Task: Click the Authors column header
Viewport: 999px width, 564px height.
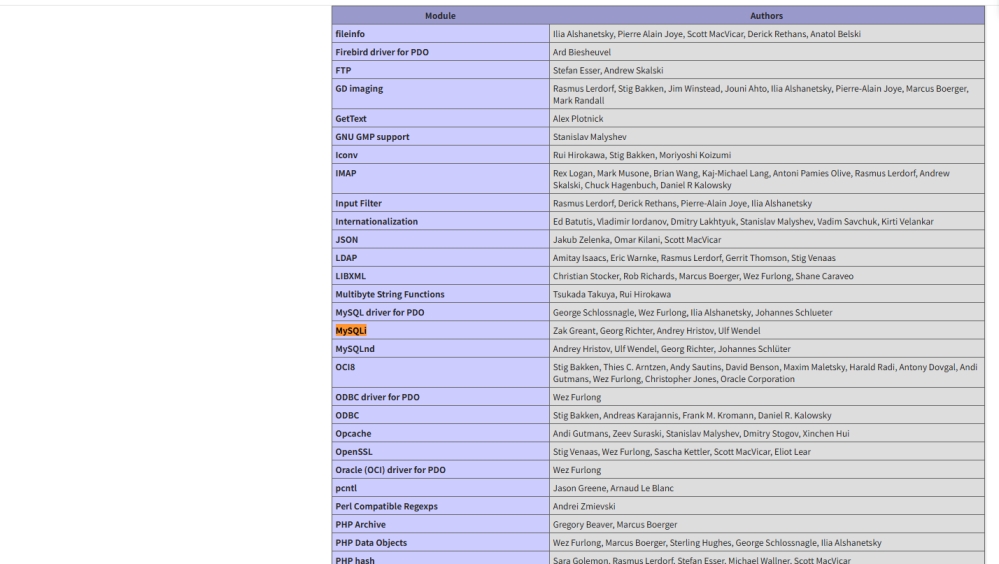Action: coord(766,15)
